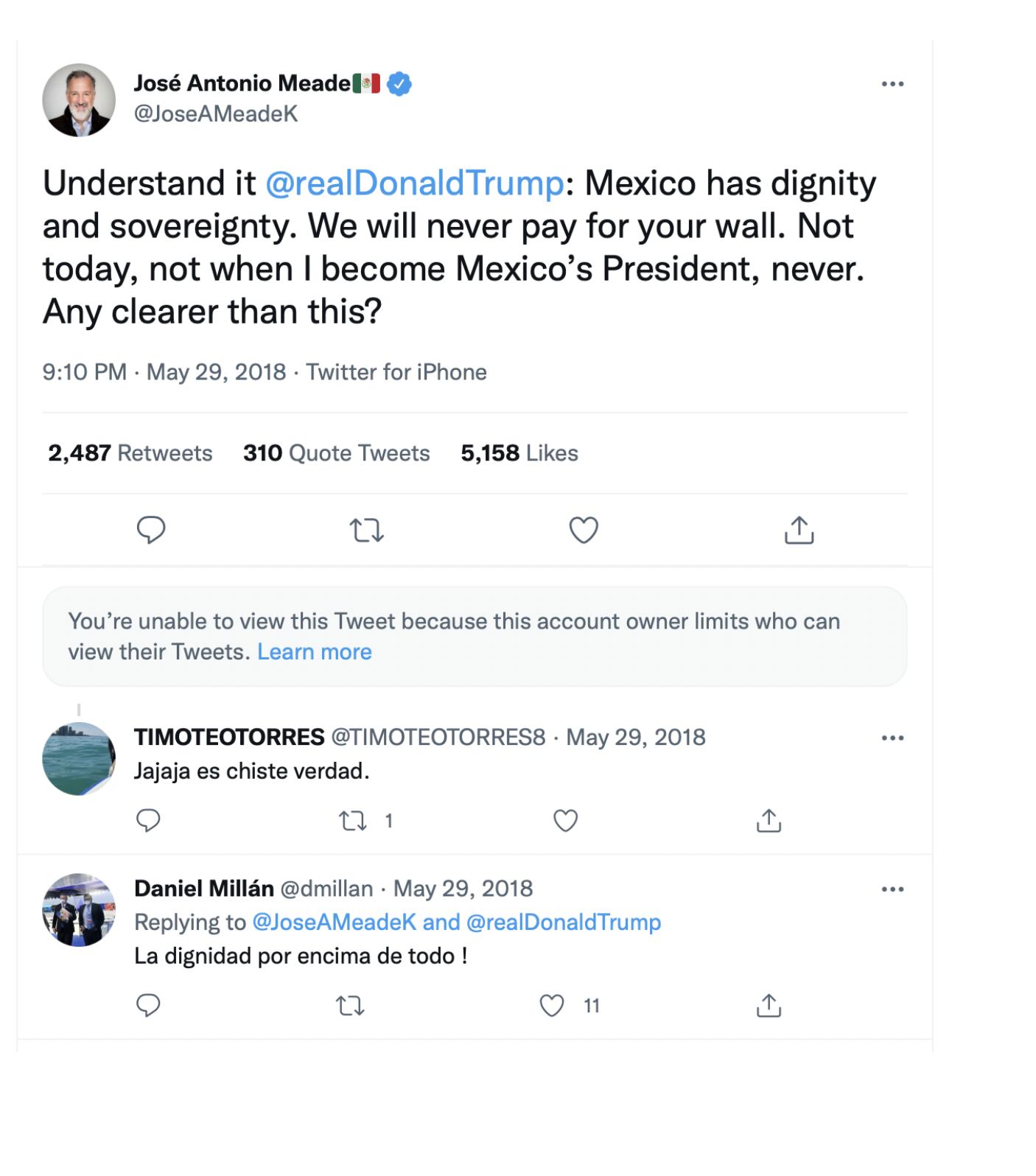
Task: Share Daniel Millán's reply
Action: pyautogui.click(x=769, y=1006)
